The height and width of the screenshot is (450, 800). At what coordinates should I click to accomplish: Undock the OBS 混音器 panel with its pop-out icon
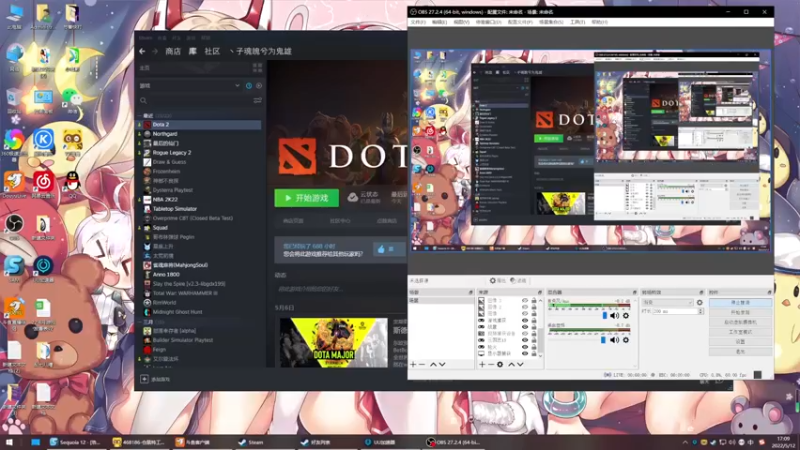635,292
